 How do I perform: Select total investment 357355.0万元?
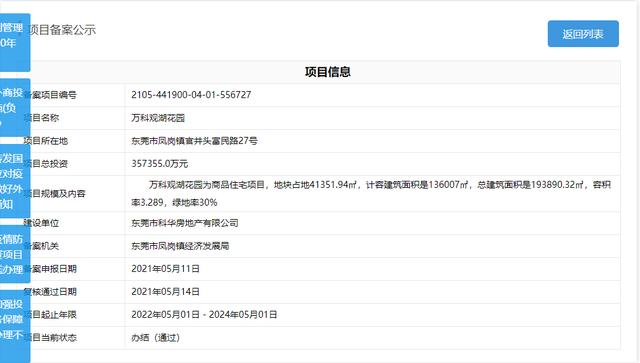tap(160, 164)
